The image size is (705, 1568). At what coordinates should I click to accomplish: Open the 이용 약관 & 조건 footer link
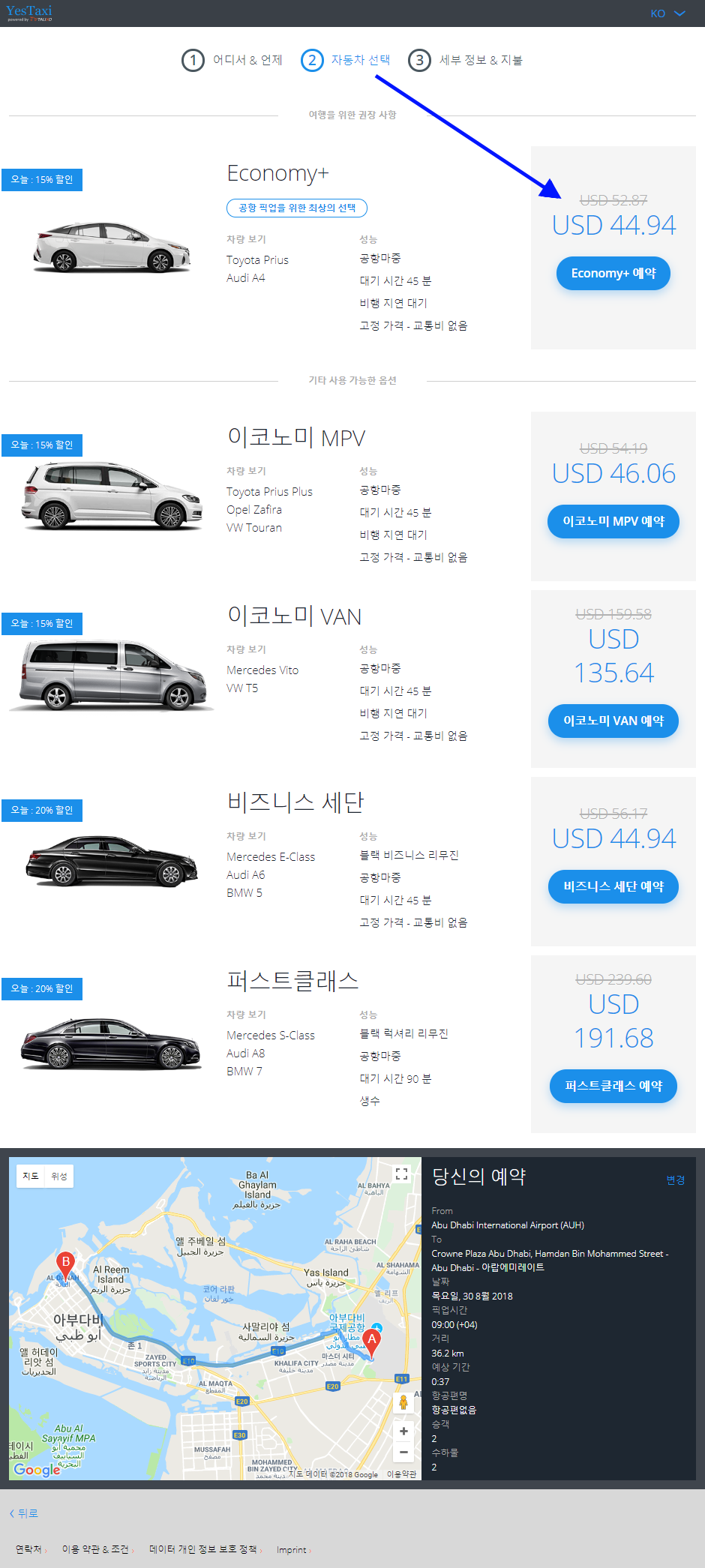pos(96,1549)
